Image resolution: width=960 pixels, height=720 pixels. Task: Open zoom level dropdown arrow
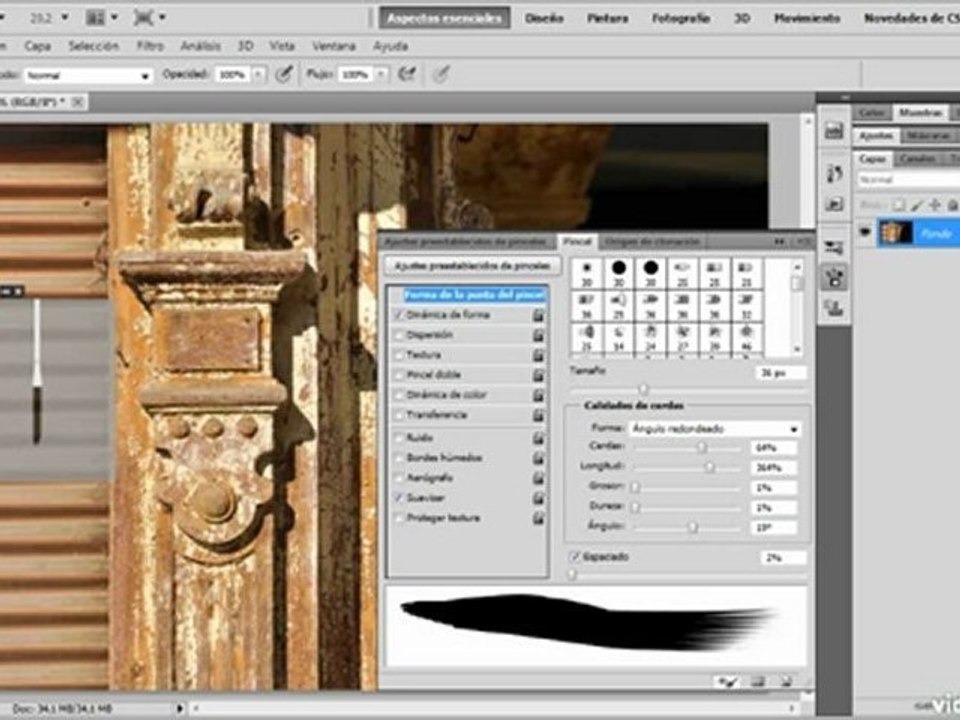tap(66, 18)
